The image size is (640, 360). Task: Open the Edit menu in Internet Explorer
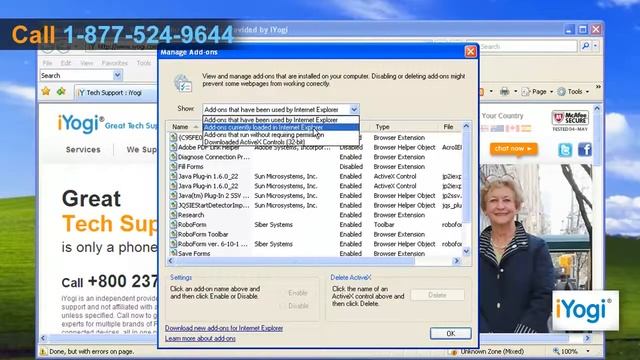(x=66, y=63)
